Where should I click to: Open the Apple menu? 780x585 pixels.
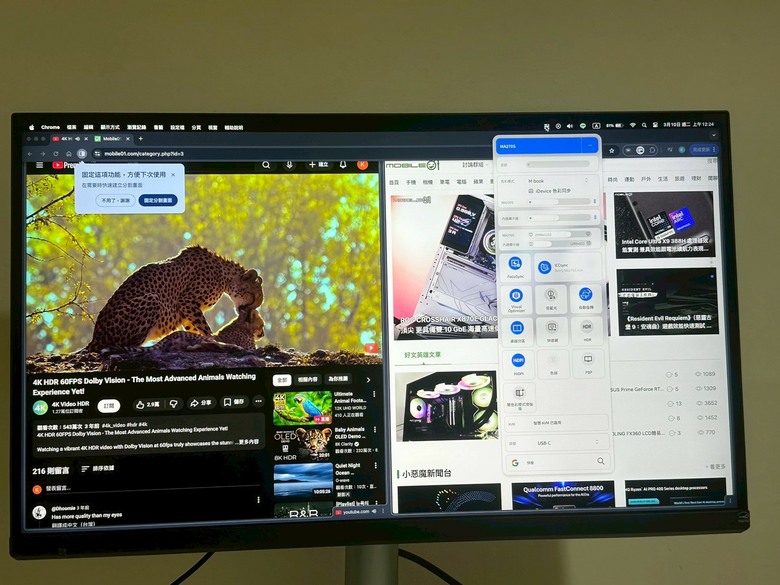[32, 127]
